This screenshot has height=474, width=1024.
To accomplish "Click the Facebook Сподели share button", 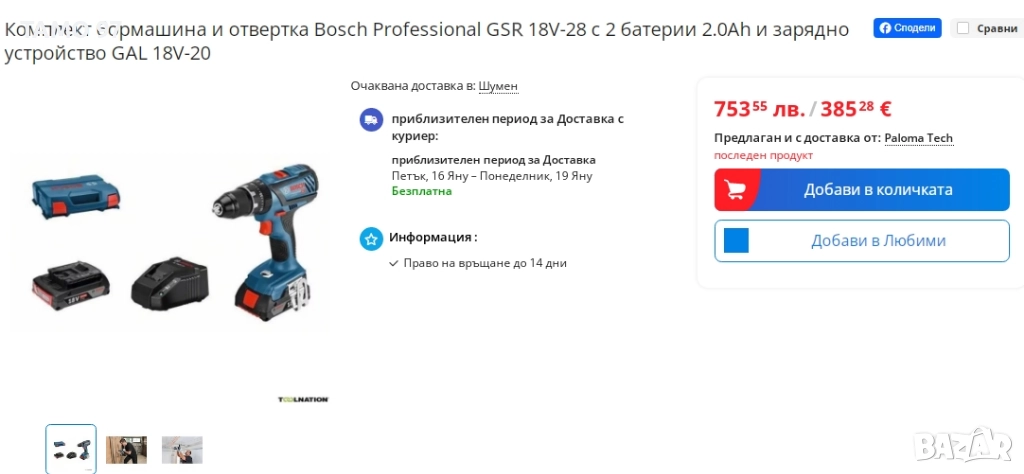I will click(x=907, y=28).
